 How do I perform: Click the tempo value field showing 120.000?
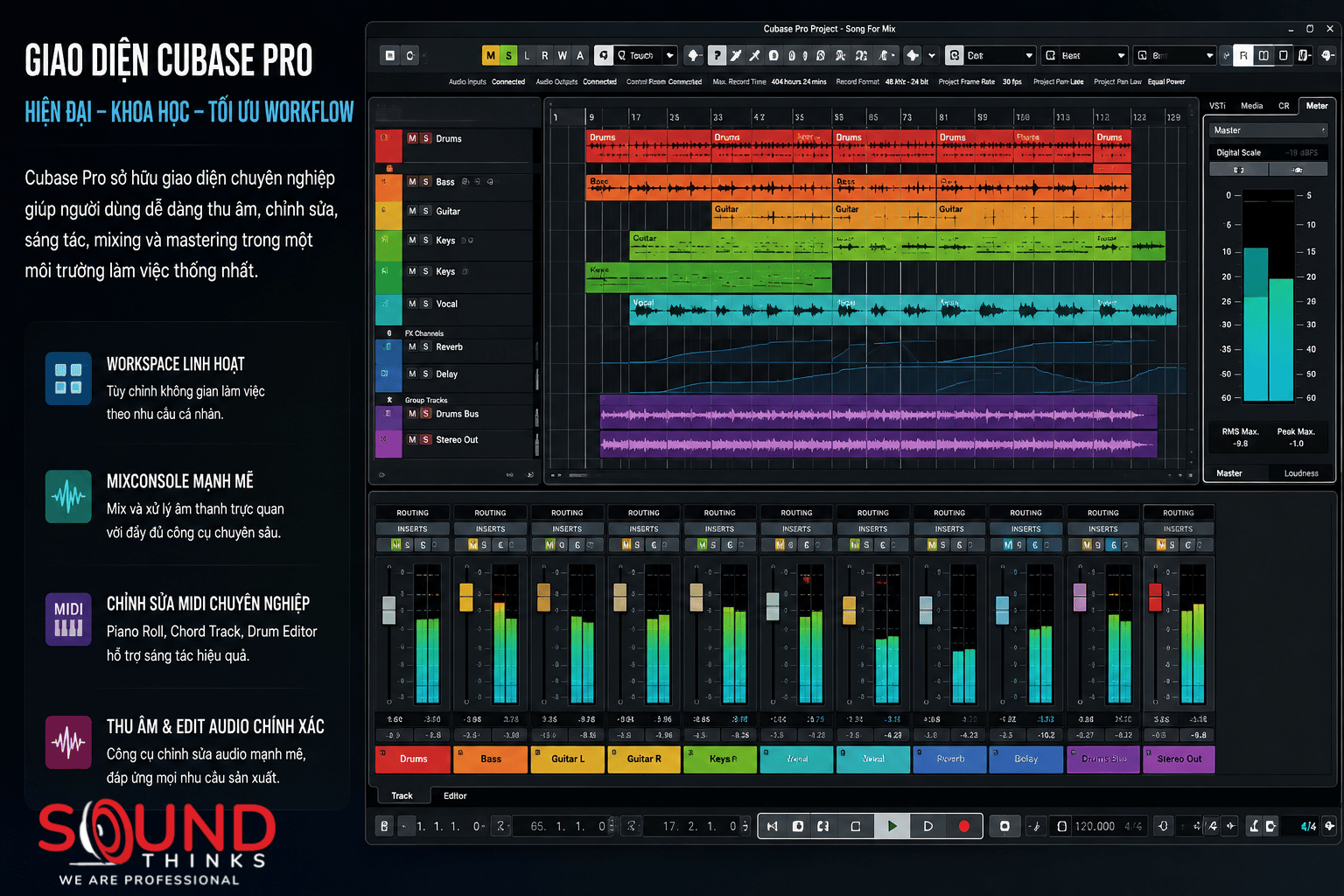1095,826
